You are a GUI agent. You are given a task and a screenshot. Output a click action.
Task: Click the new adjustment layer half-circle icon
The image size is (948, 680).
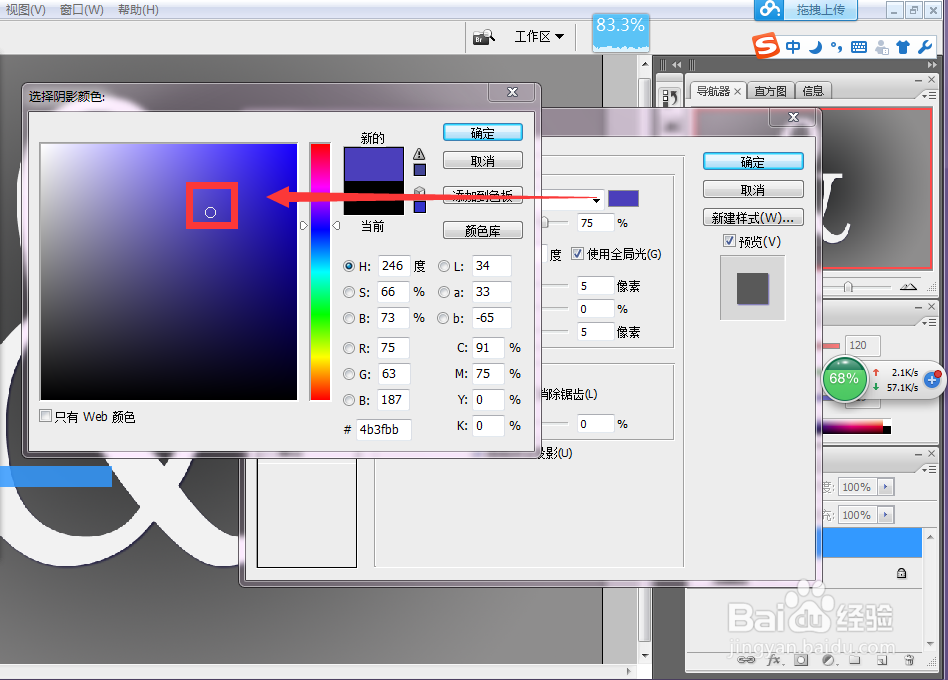click(x=828, y=659)
